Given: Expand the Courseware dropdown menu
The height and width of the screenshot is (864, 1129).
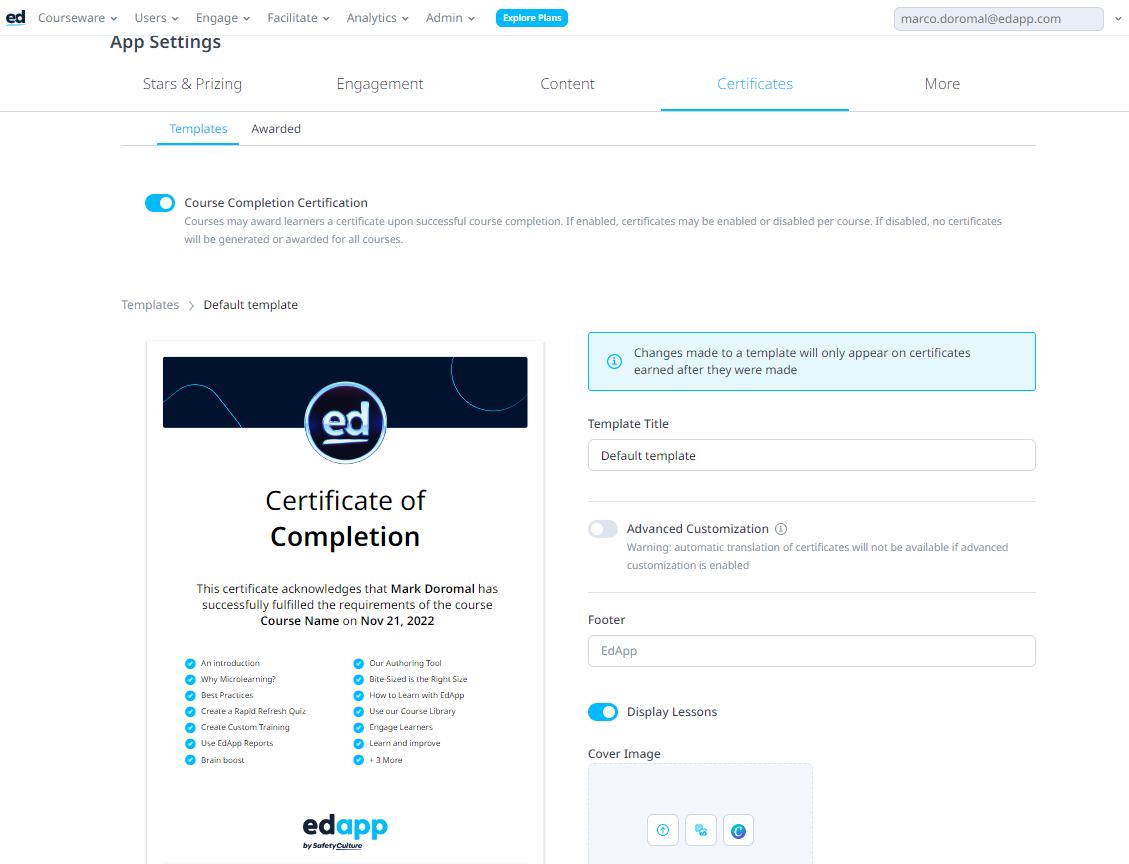Looking at the screenshot, I should [78, 18].
